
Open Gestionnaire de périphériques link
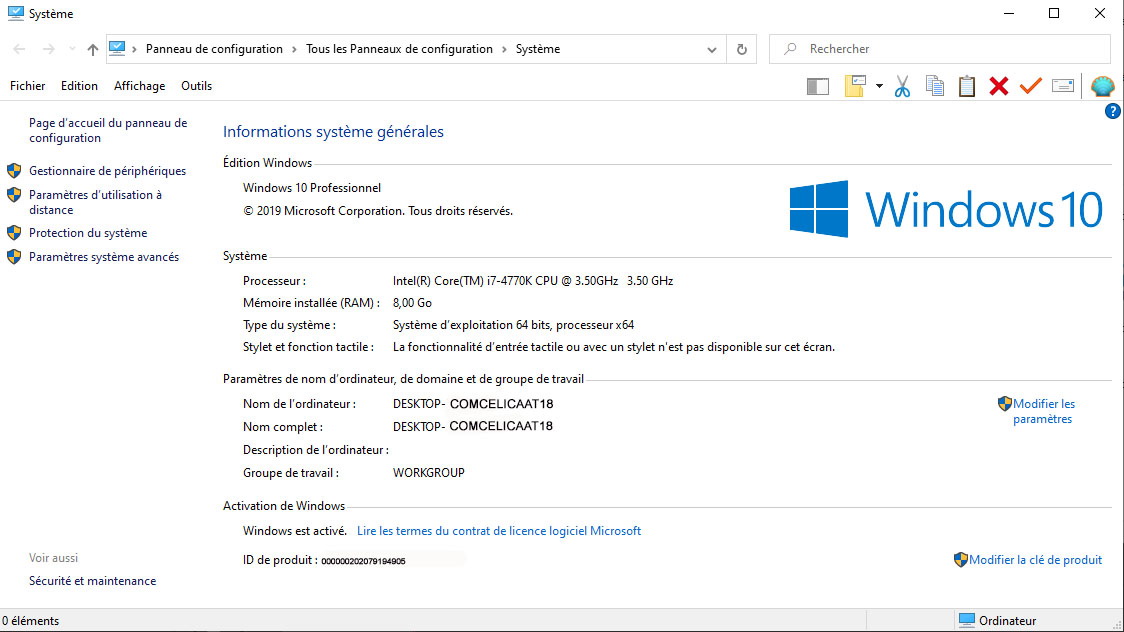[x=108, y=171]
